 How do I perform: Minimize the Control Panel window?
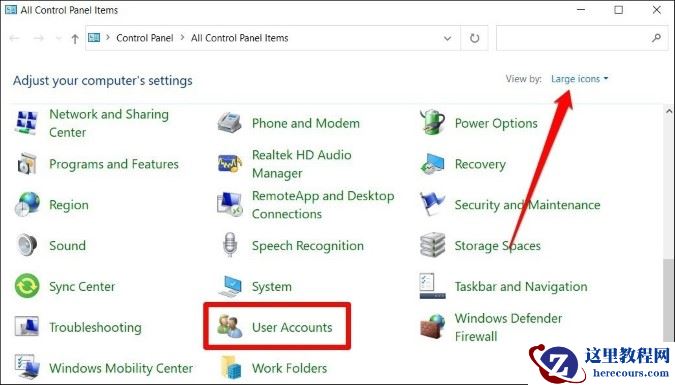[581, 9]
